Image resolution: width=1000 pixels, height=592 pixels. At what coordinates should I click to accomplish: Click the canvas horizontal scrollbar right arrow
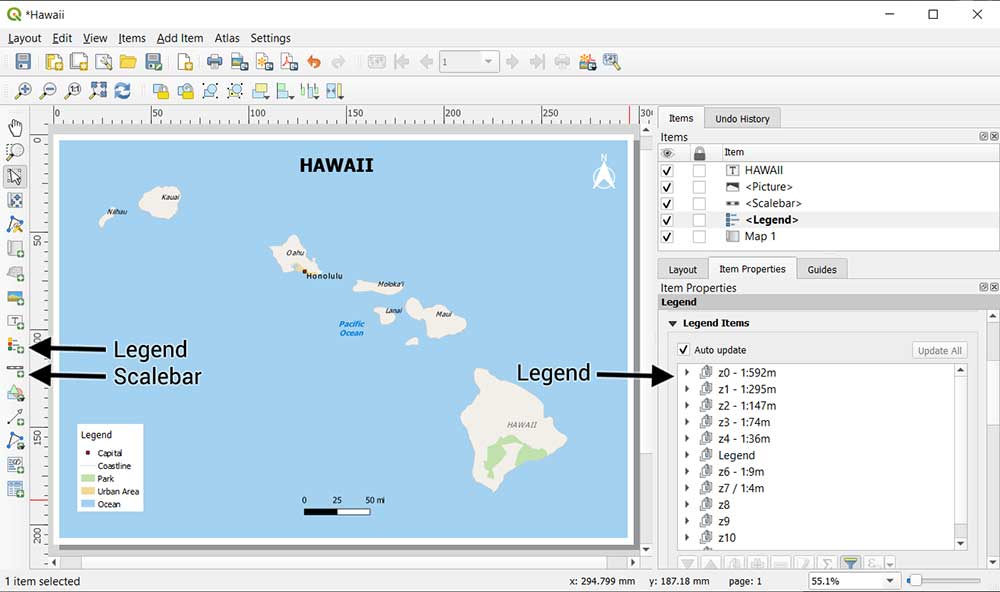pyautogui.click(x=633, y=562)
